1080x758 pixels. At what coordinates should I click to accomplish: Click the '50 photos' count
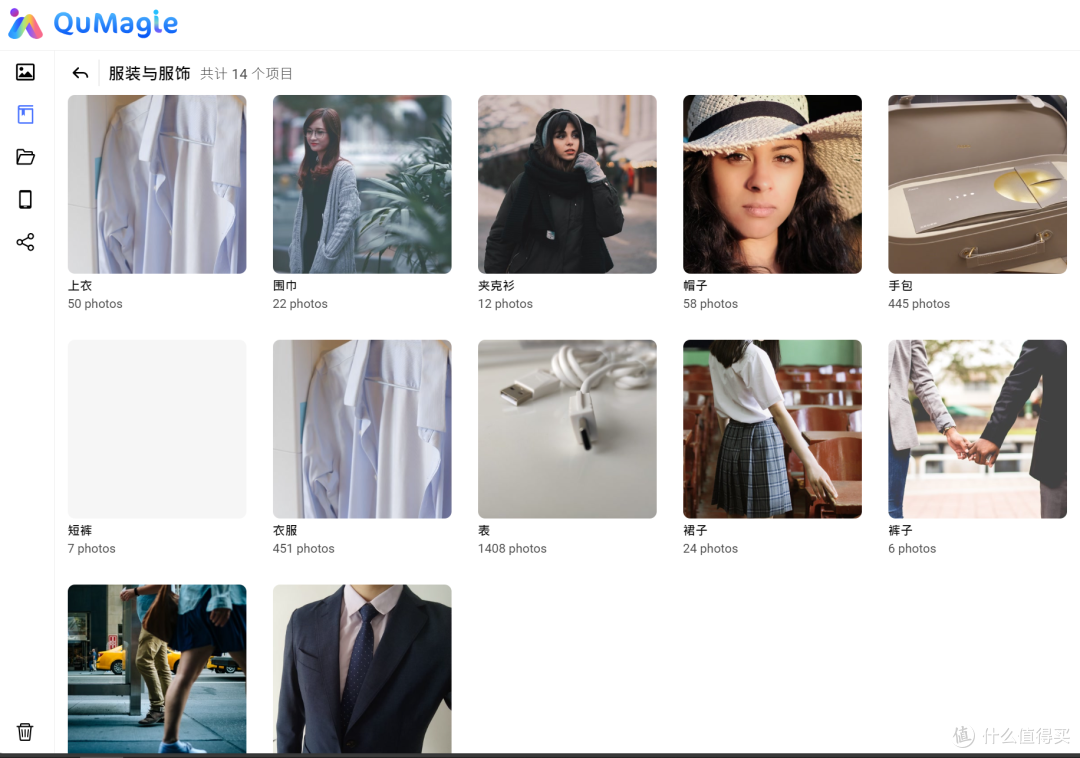[95, 304]
